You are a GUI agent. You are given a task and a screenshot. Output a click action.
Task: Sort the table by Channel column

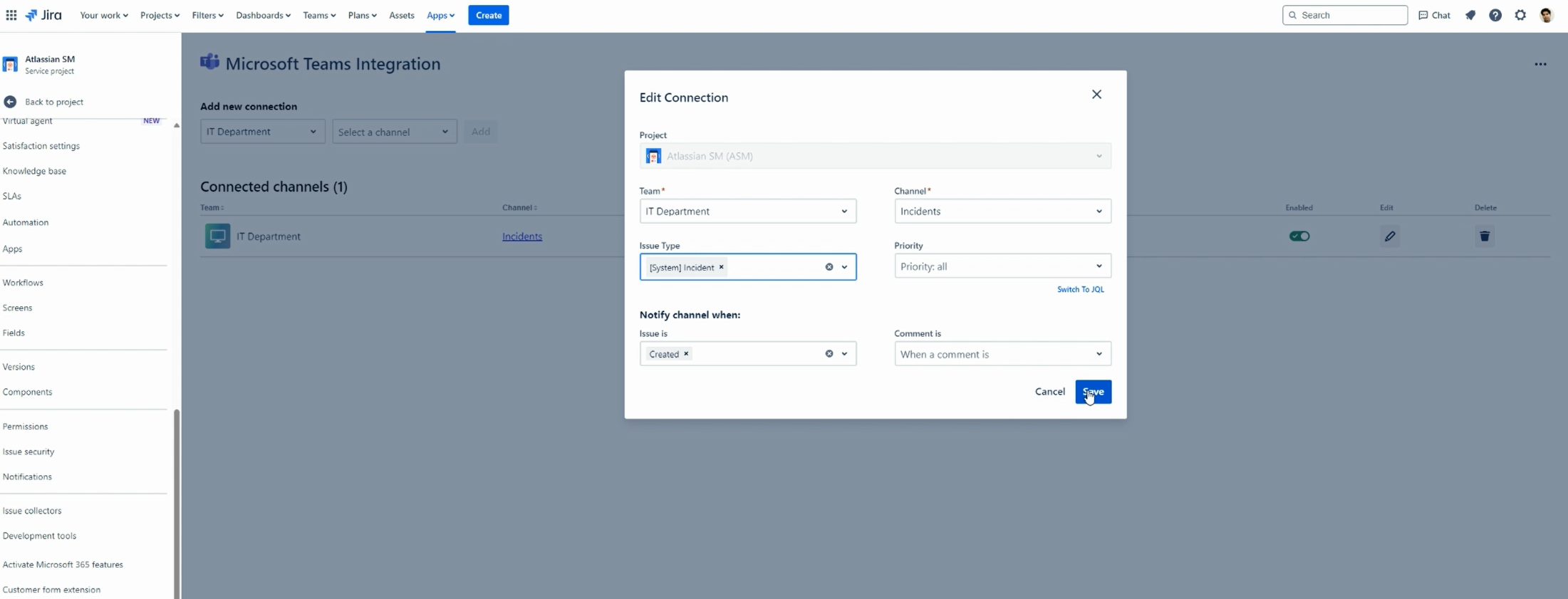(x=519, y=208)
